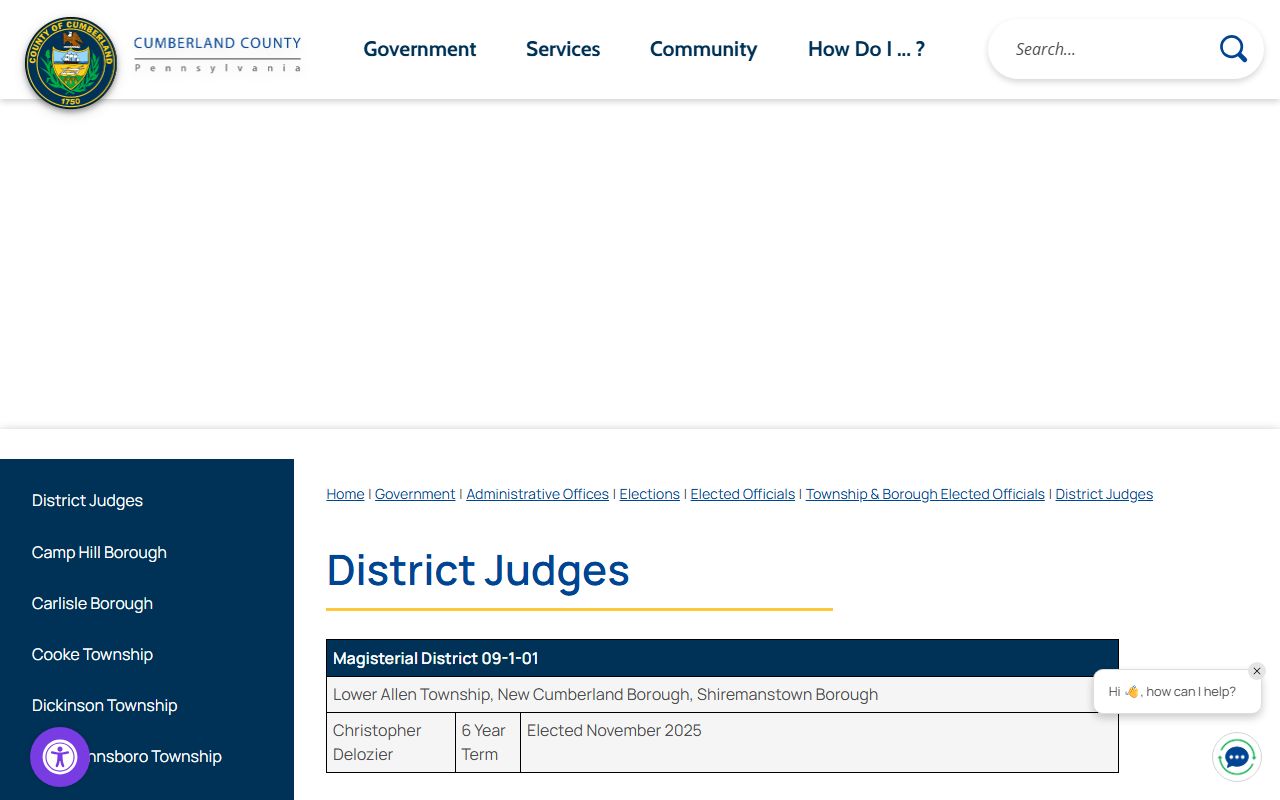1280x800 pixels.
Task: Dismiss the chat greeting popup
Action: click(1257, 671)
